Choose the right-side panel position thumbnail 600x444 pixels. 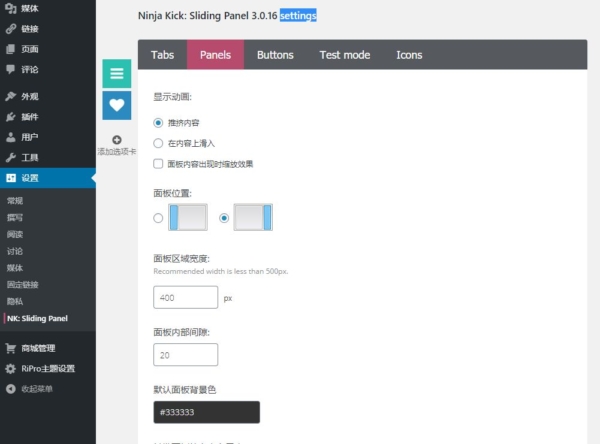[253, 217]
